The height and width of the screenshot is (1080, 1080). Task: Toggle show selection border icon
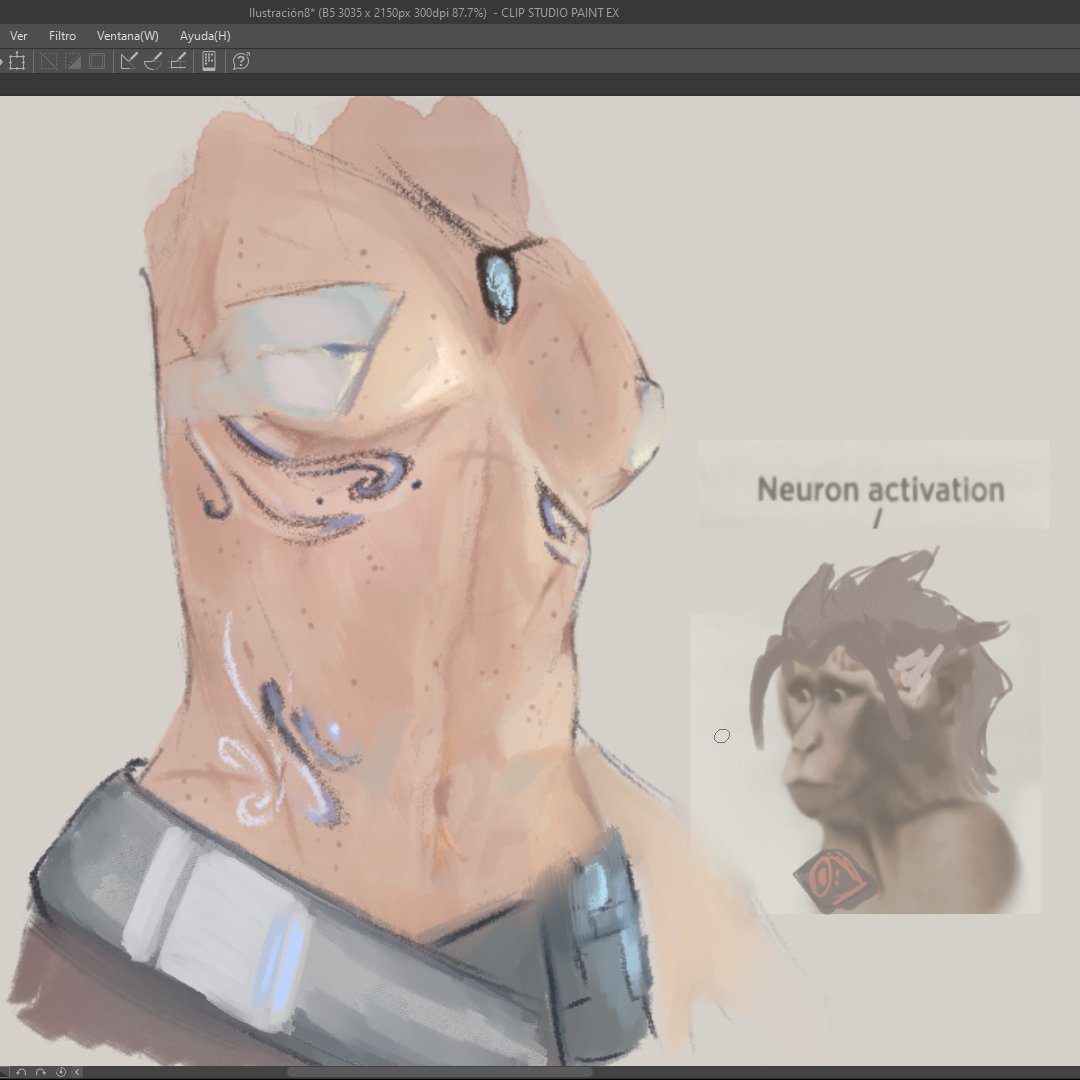point(97,61)
